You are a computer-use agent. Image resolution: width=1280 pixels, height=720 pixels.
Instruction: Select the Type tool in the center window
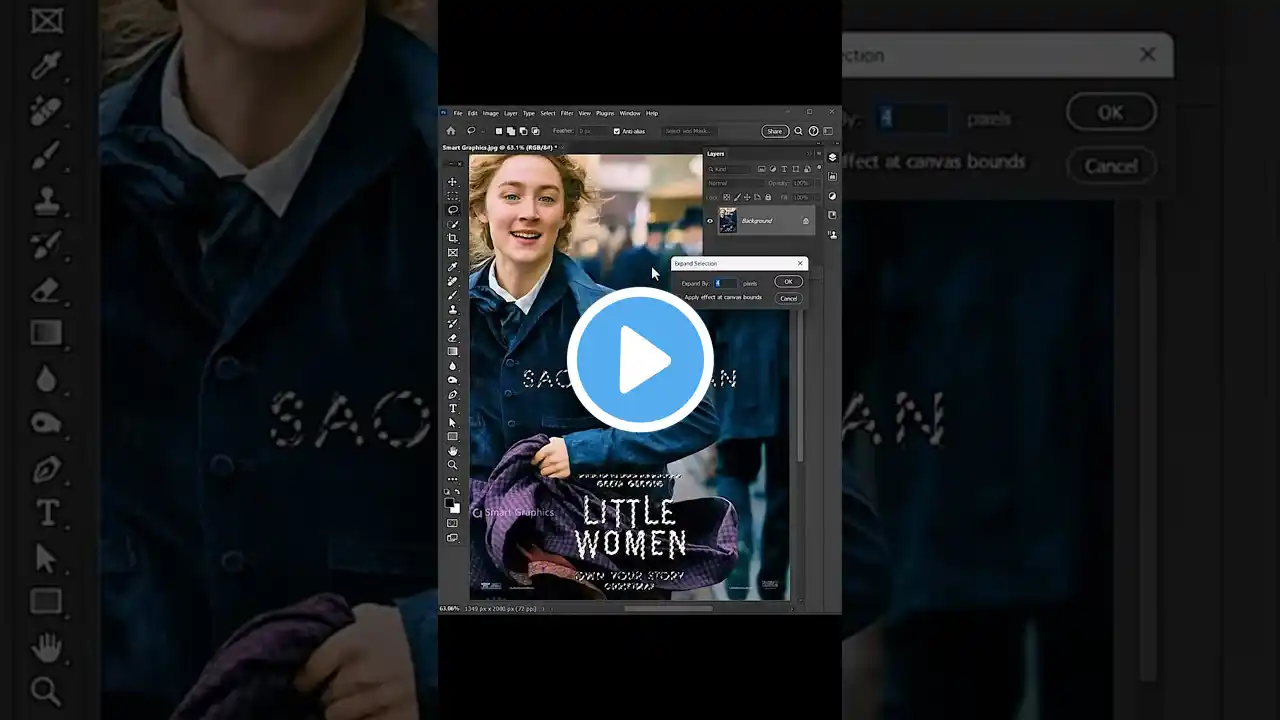452,408
